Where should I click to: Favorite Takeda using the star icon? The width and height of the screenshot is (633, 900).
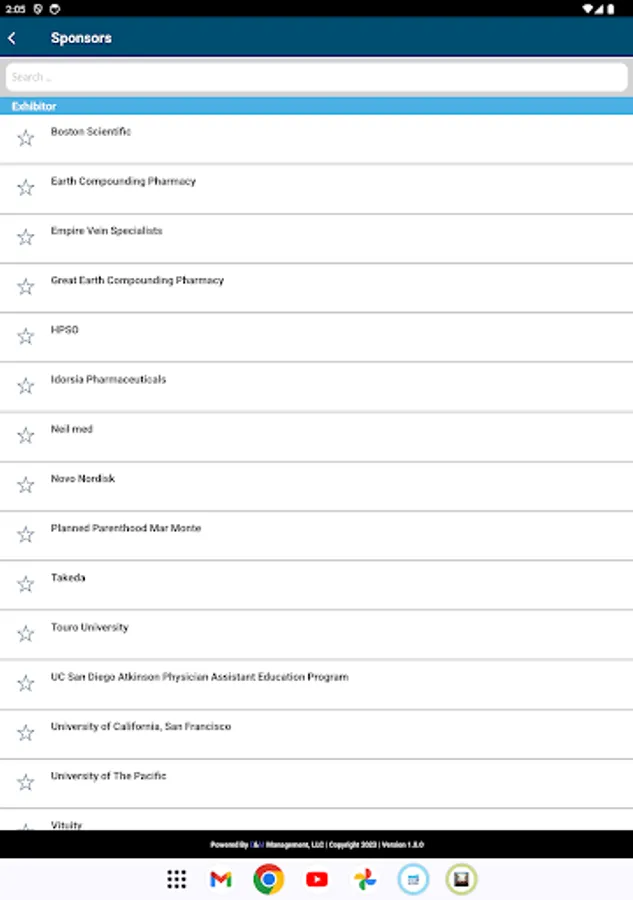click(26, 584)
